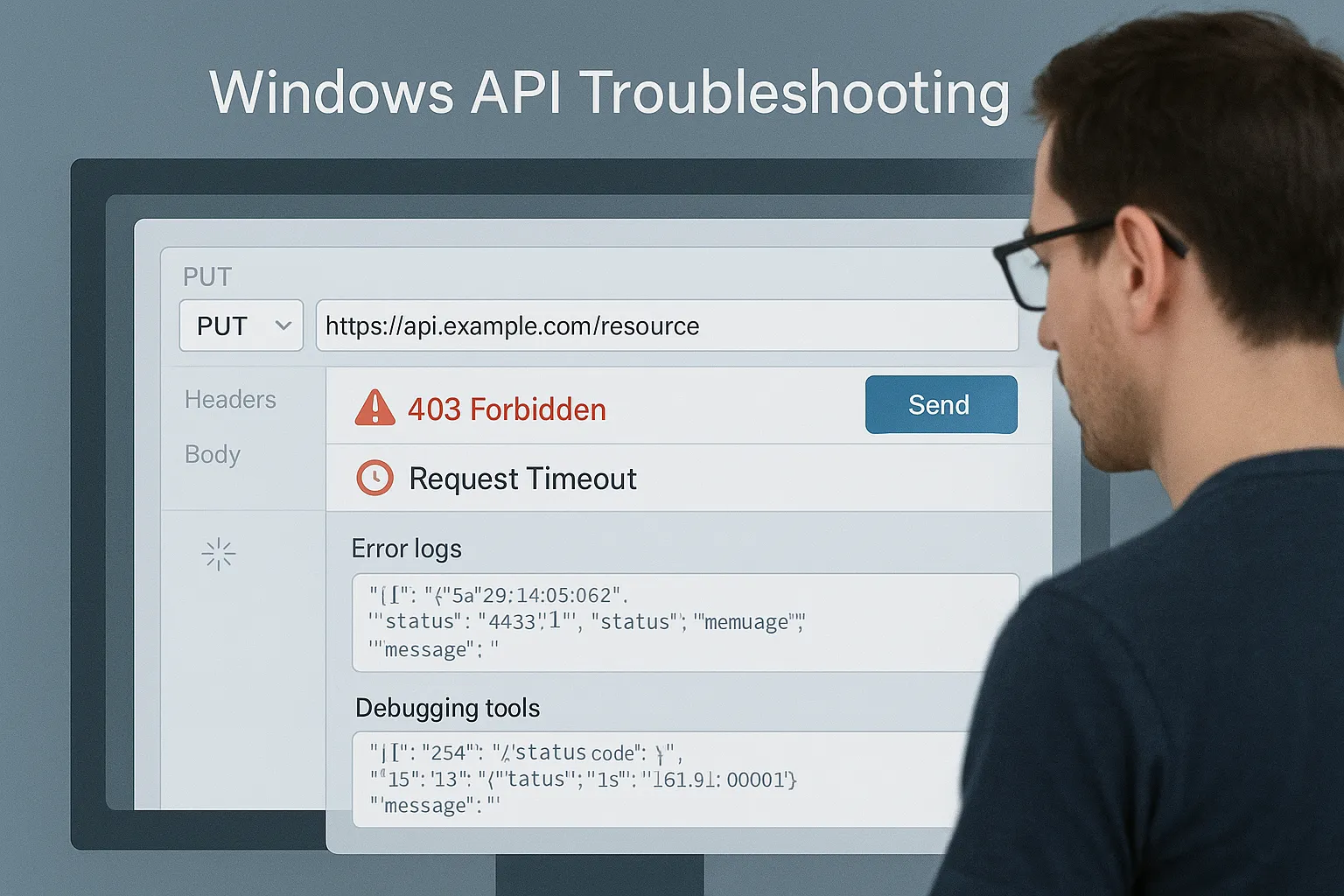Click the red warning triangle icon
The height and width of the screenshot is (896, 1344).
tap(374, 409)
